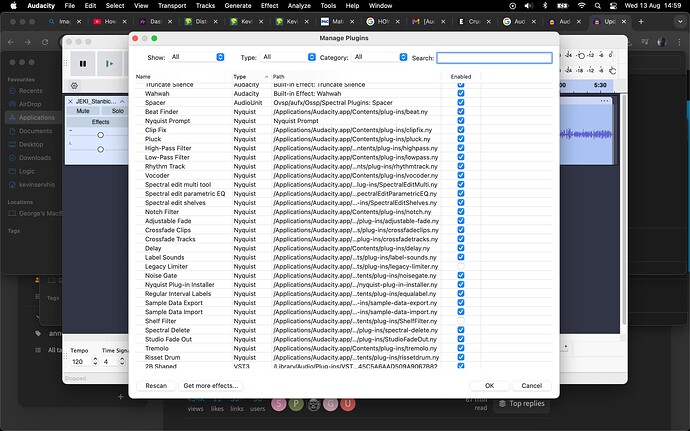Screen dimensions: 690x431
Task: Open the Transport menu
Action: [x=172, y=6]
